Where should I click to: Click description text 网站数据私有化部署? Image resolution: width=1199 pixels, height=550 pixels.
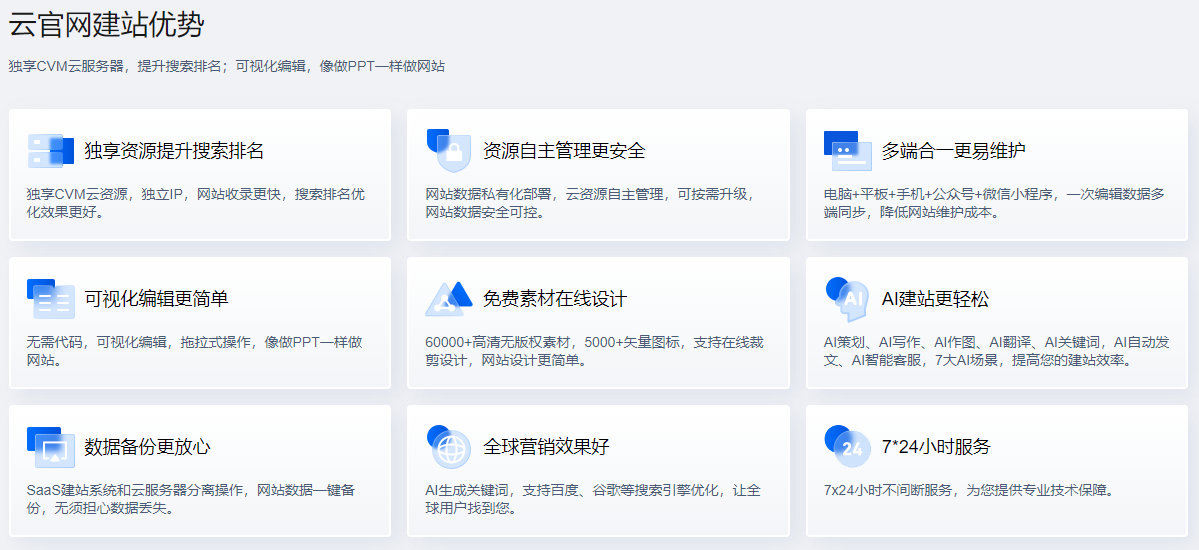591,203
